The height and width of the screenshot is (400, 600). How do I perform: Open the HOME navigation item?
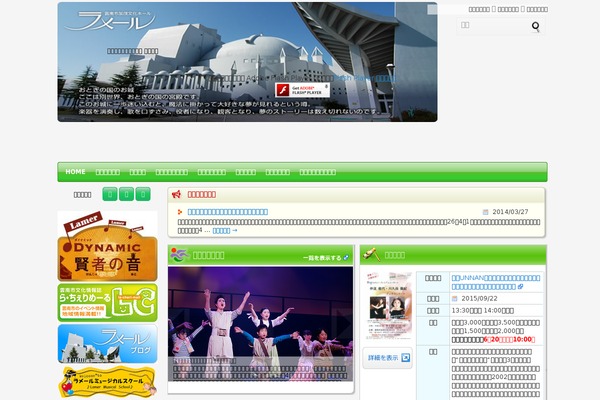point(75,172)
